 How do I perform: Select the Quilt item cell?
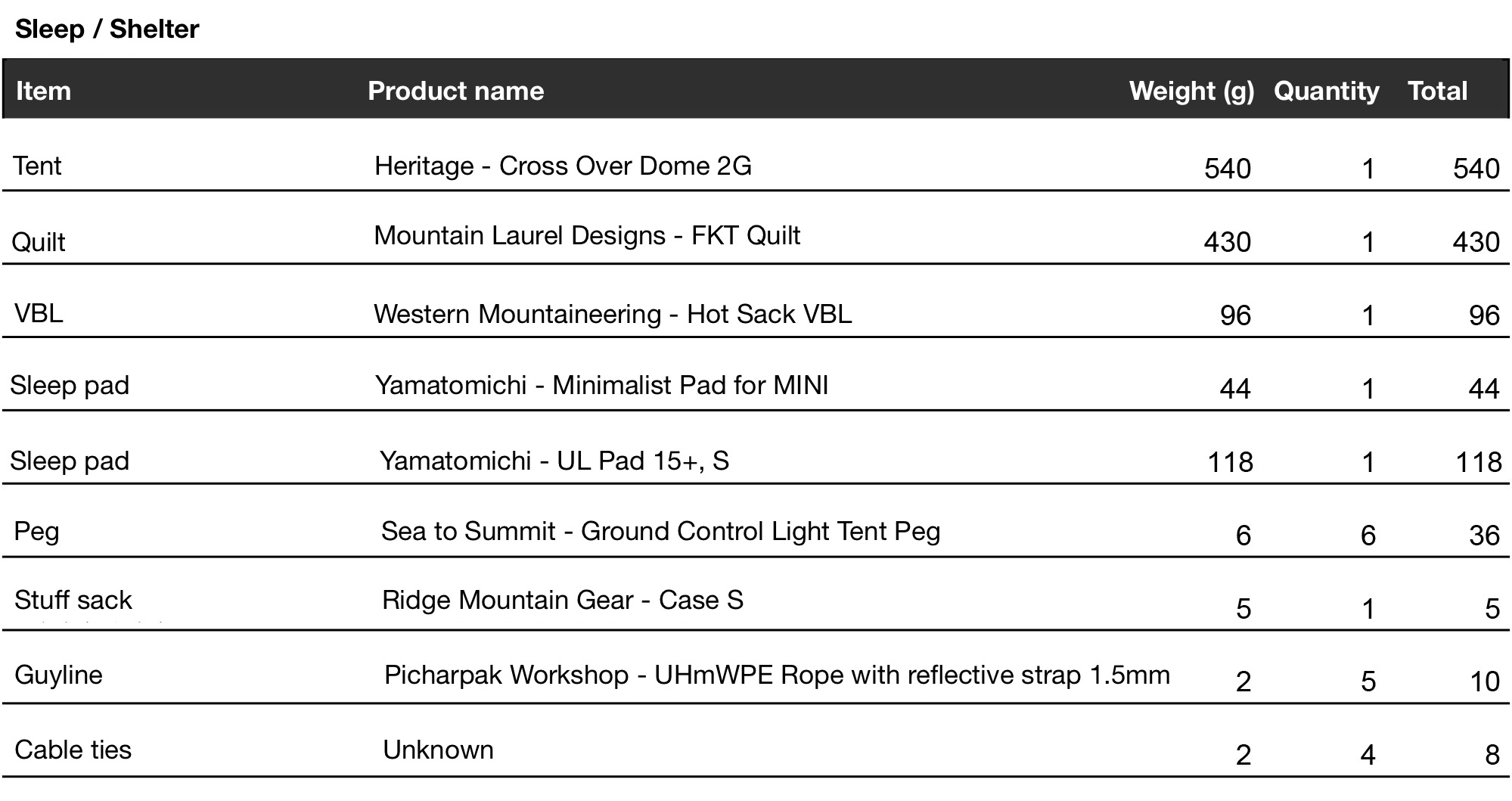tap(39, 242)
